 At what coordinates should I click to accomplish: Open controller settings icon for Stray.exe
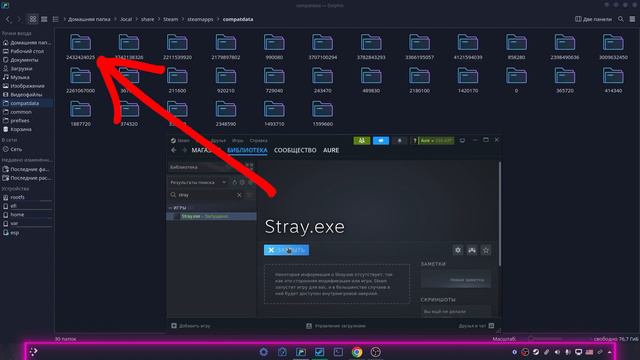[x=472, y=250]
